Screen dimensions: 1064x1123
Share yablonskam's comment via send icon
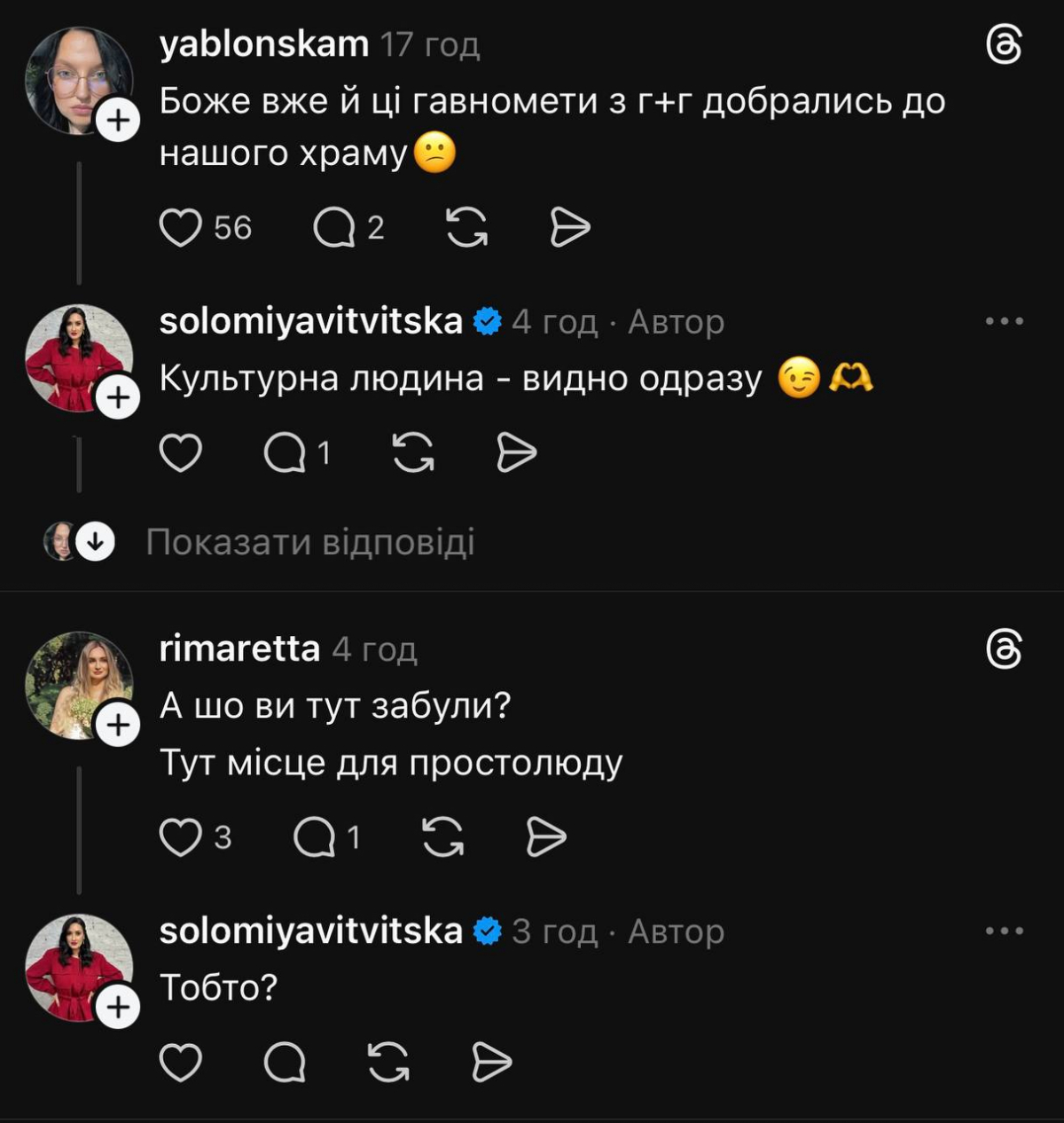tap(570, 228)
